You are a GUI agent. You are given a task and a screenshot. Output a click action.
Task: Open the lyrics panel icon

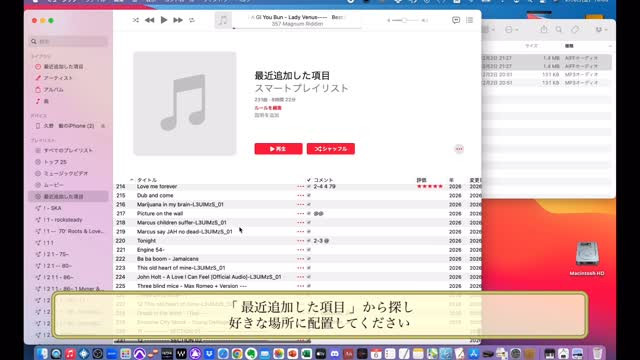coord(456,20)
